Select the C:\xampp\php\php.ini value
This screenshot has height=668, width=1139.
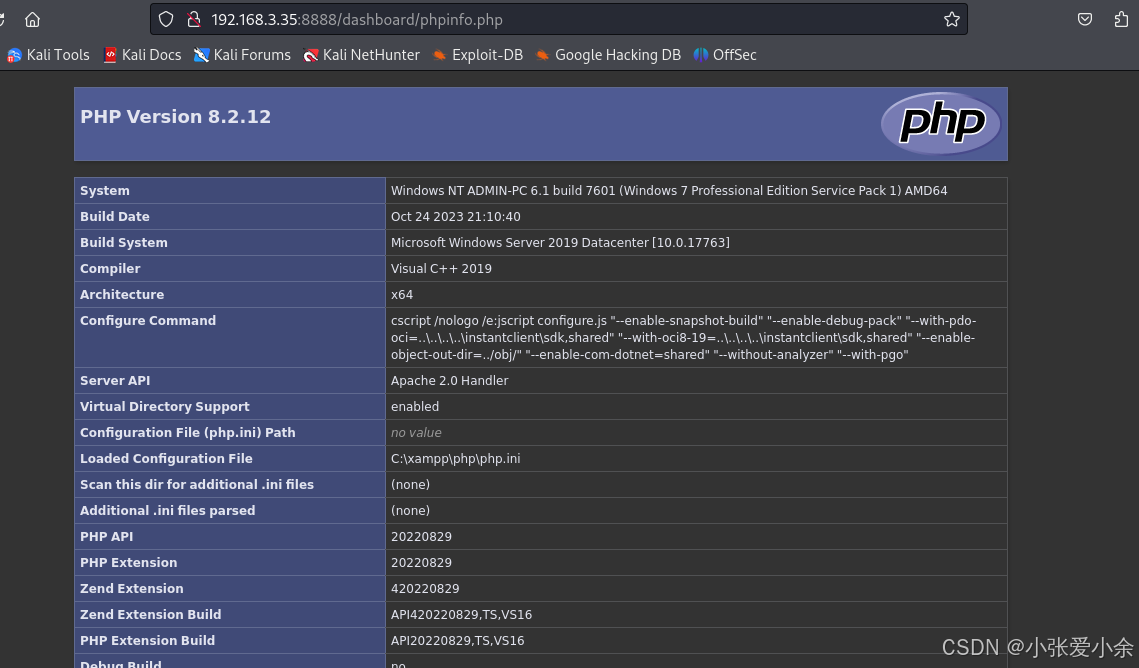click(x=455, y=459)
